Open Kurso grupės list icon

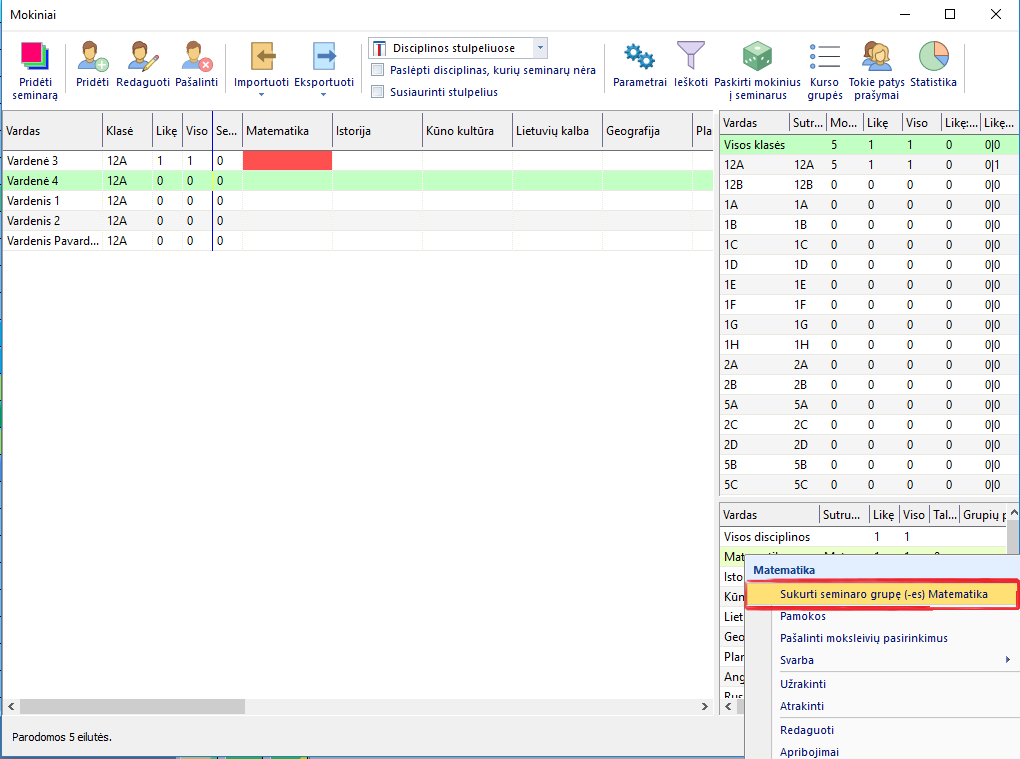824,57
